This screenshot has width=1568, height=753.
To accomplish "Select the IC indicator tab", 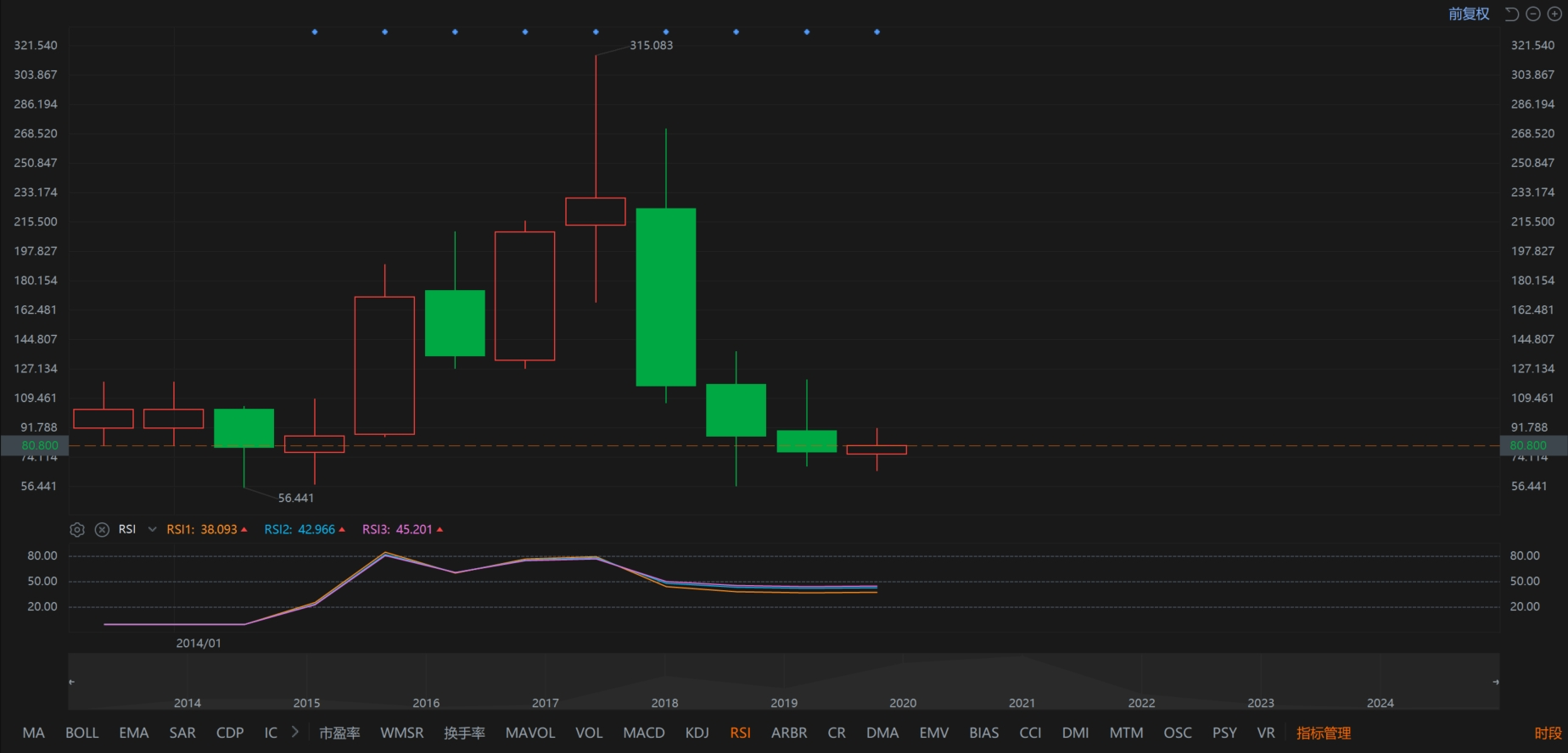I will coord(271,733).
